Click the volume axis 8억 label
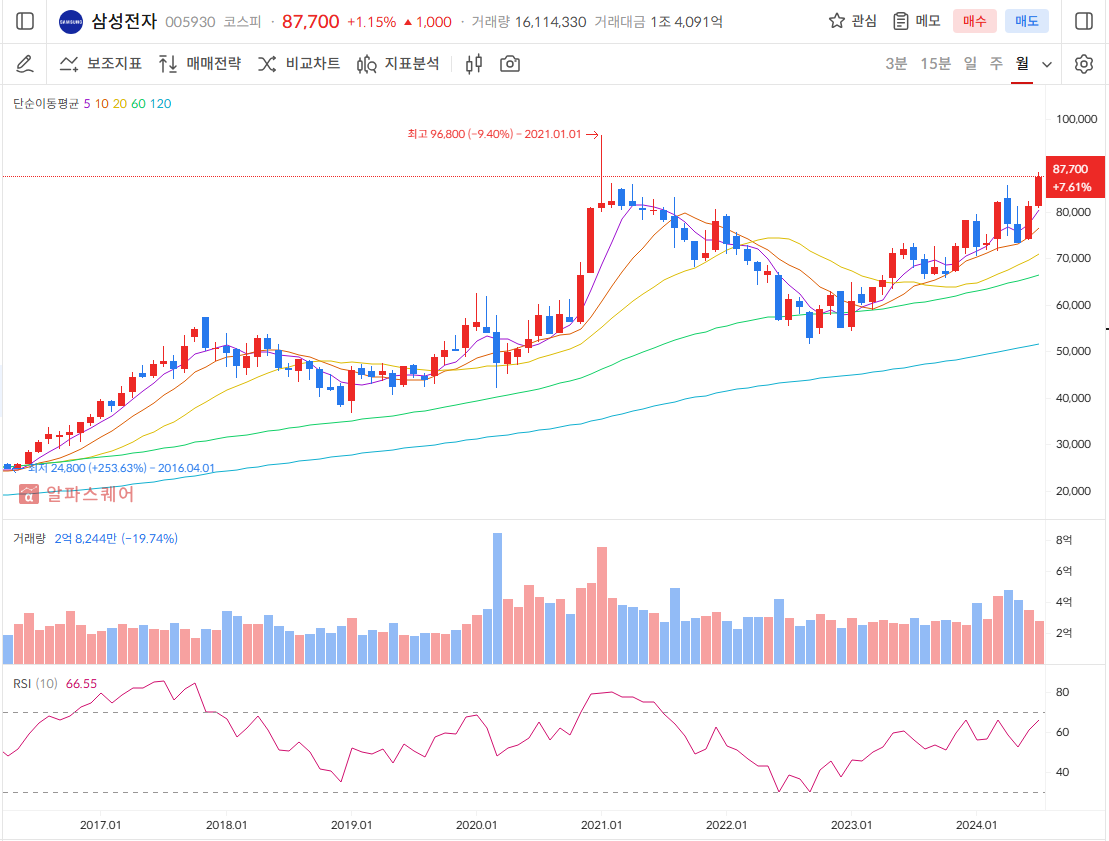Viewport: 1109px width, 841px height. tap(1064, 540)
